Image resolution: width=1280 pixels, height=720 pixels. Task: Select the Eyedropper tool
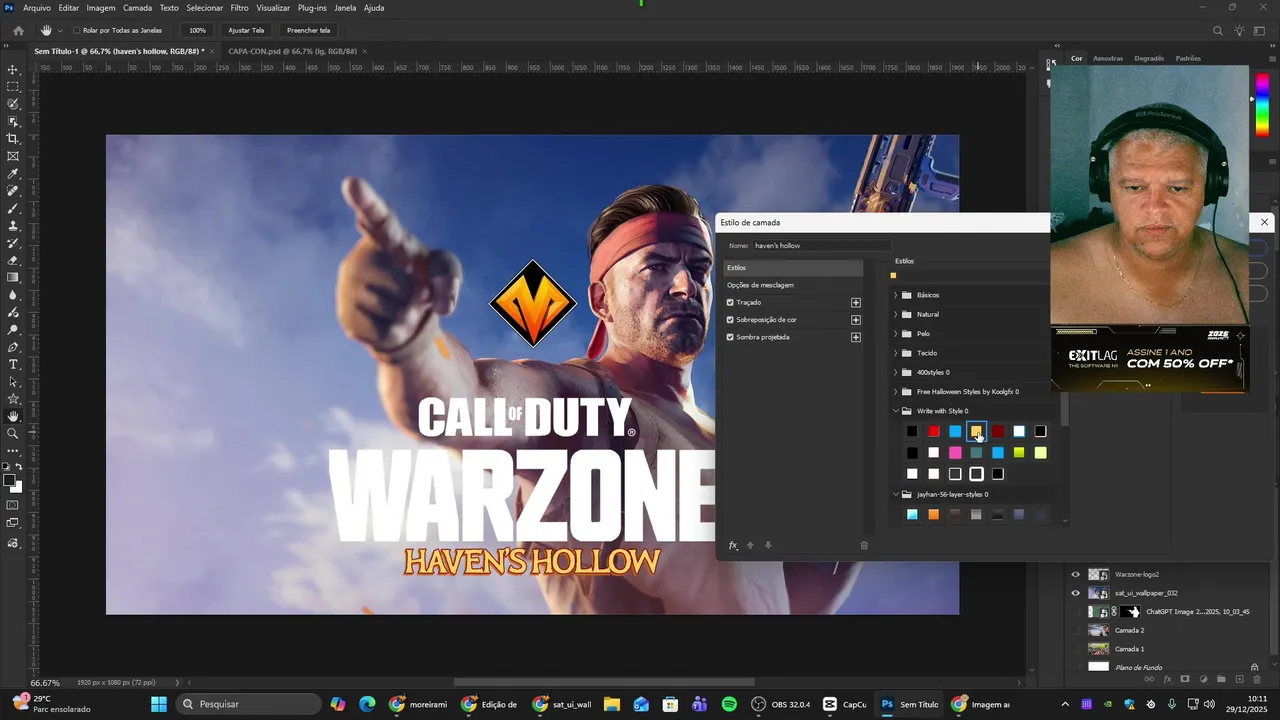pos(13,174)
